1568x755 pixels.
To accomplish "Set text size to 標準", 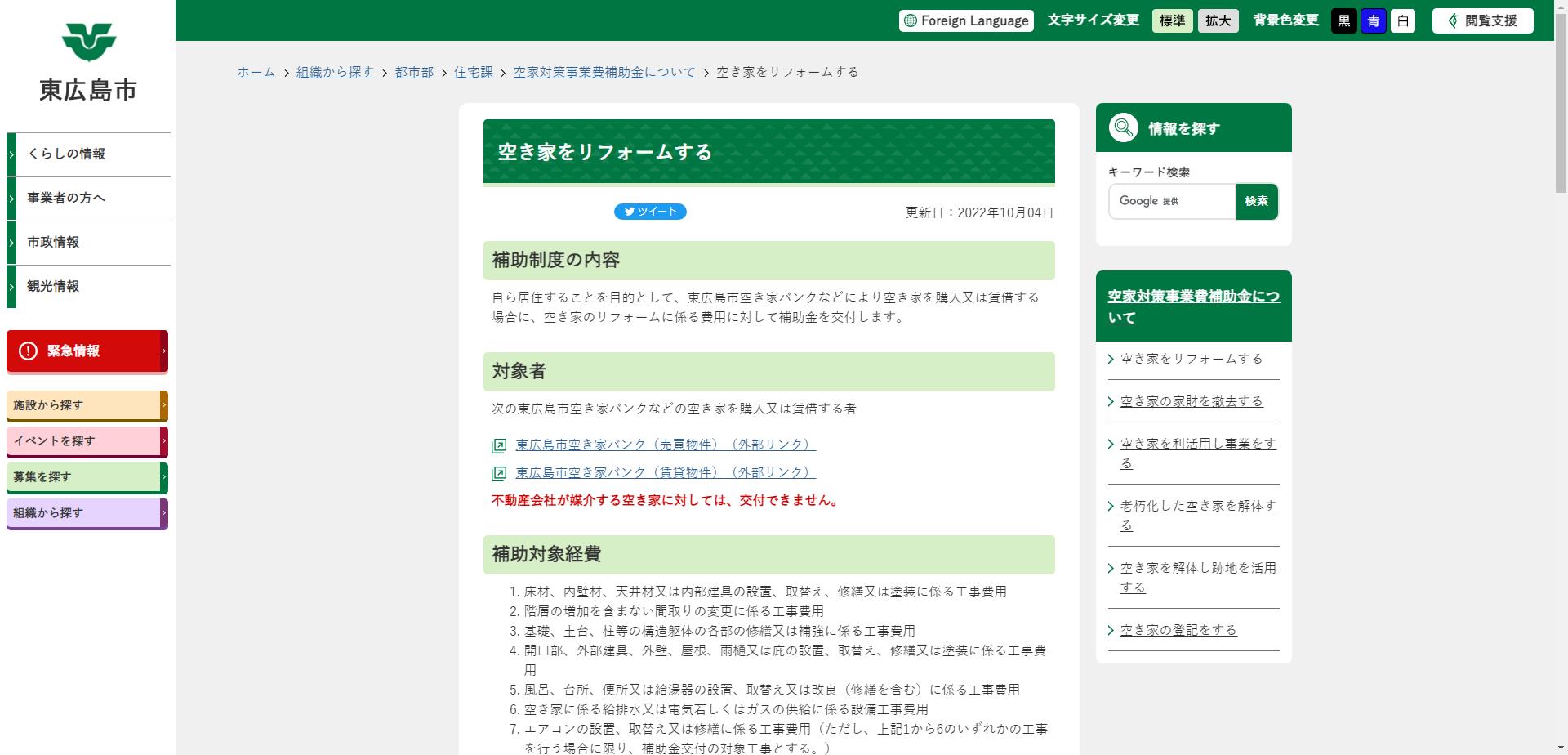I will (1172, 21).
